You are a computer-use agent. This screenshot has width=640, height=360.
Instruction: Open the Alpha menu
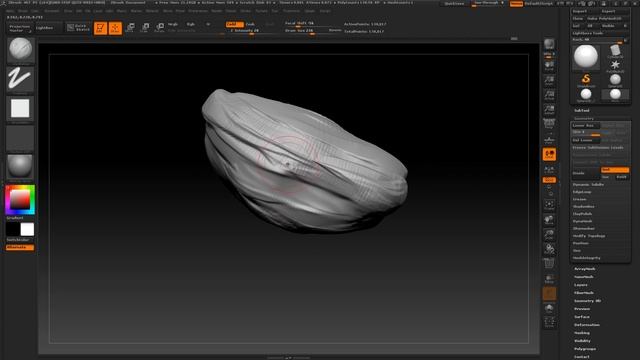tap(10, 11)
